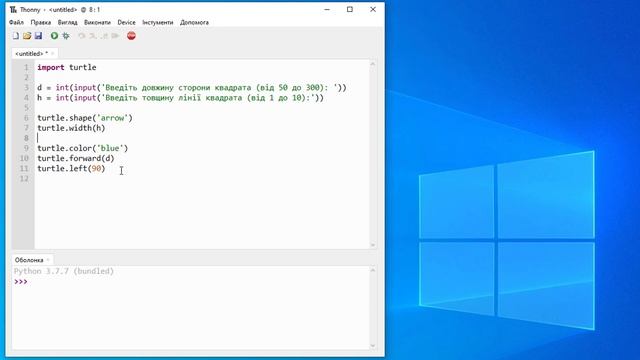This screenshot has height=360, width=640.
Task: Stop the backend with the red Stop icon
Action: coord(131,36)
